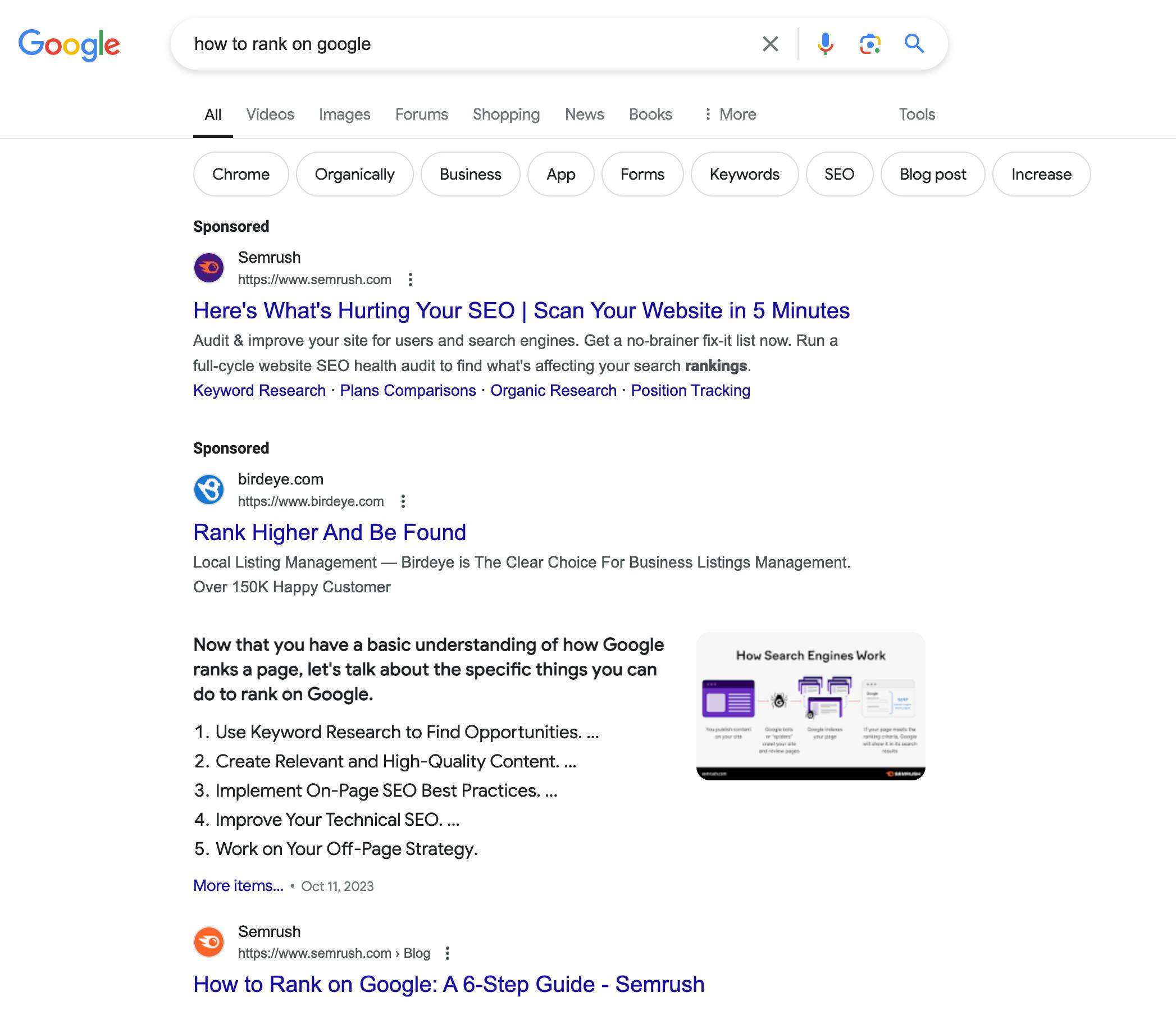Viewport: 1176px width, 1015px height.
Task: Click the Semrush favicon in the sponsored result
Action: click(209, 267)
